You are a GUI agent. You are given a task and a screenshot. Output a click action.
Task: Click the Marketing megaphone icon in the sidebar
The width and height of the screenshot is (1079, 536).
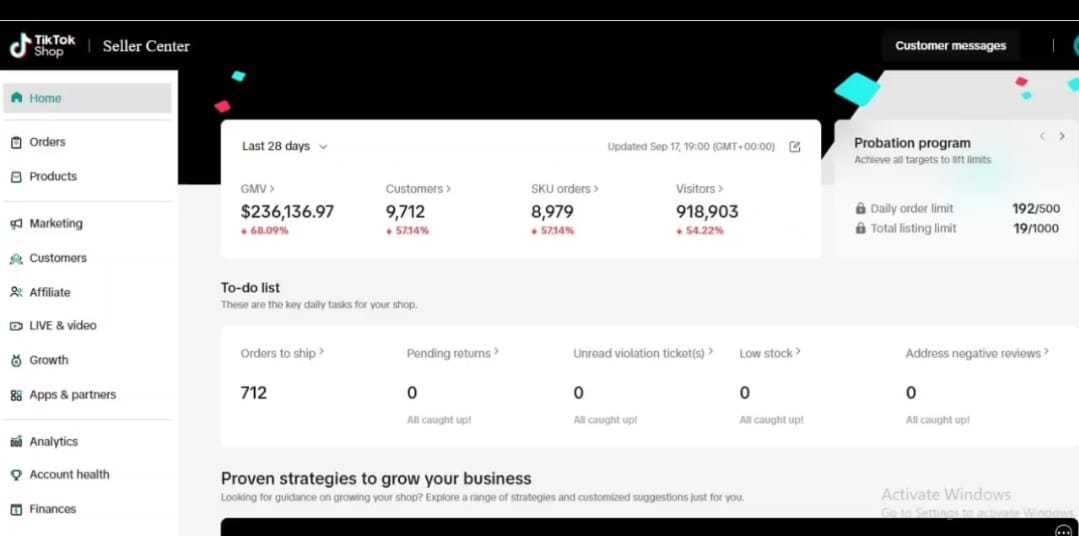[x=16, y=224]
